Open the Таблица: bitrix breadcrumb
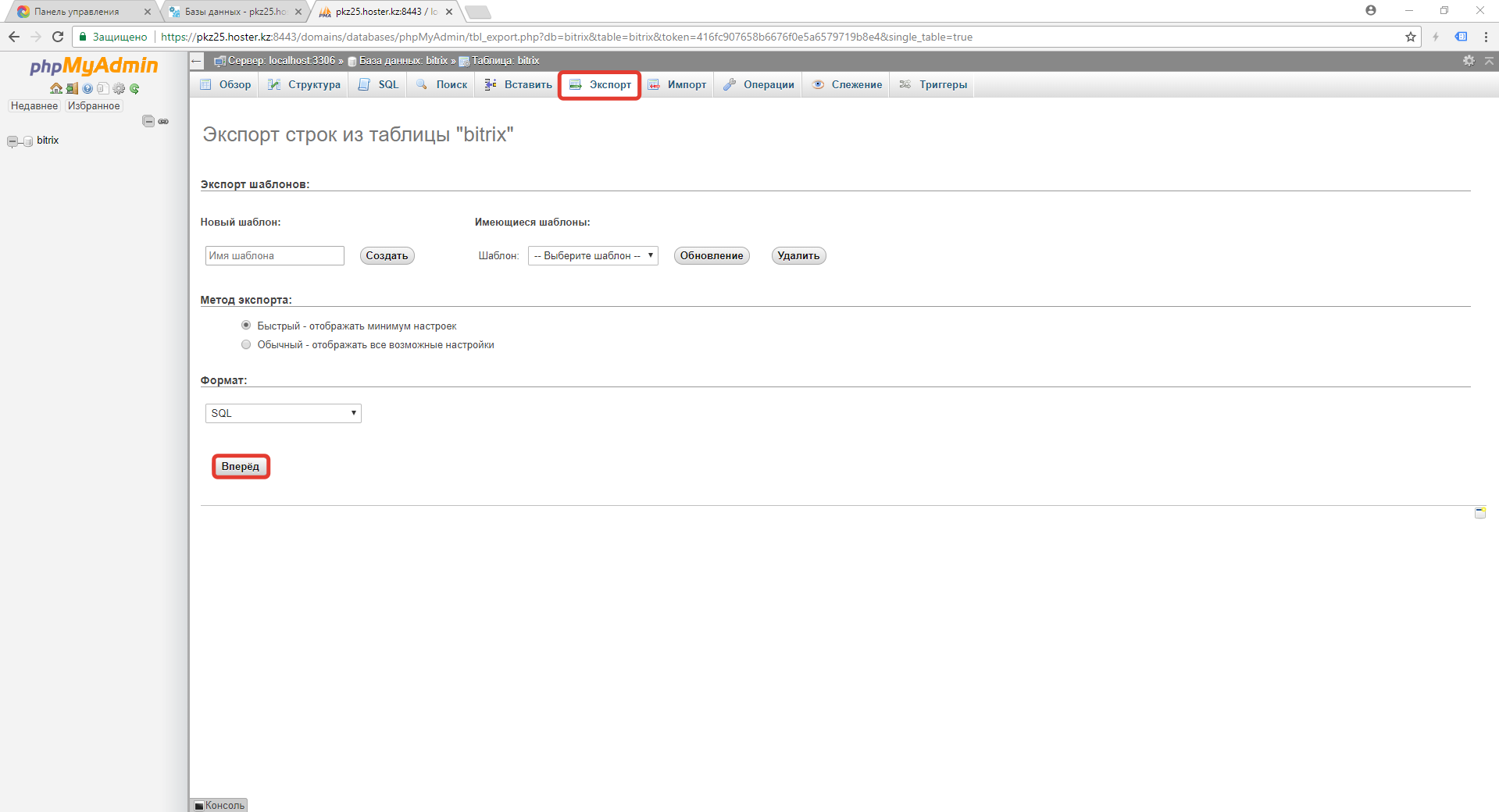 coord(499,61)
